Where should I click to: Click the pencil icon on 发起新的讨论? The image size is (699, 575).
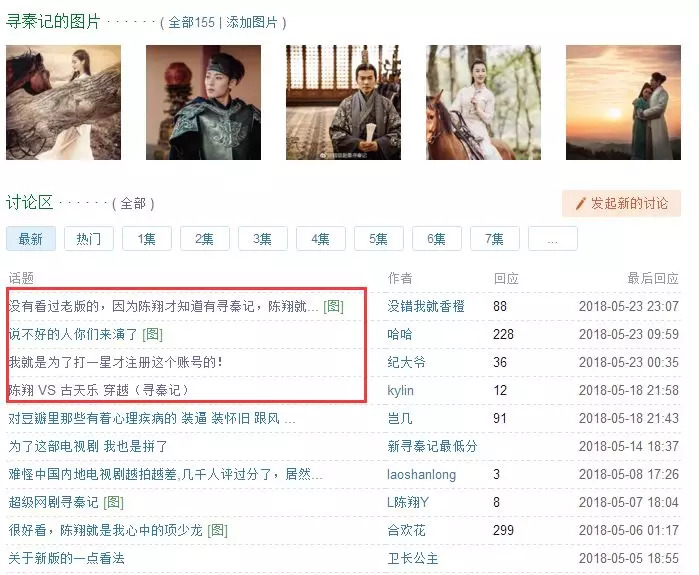580,204
